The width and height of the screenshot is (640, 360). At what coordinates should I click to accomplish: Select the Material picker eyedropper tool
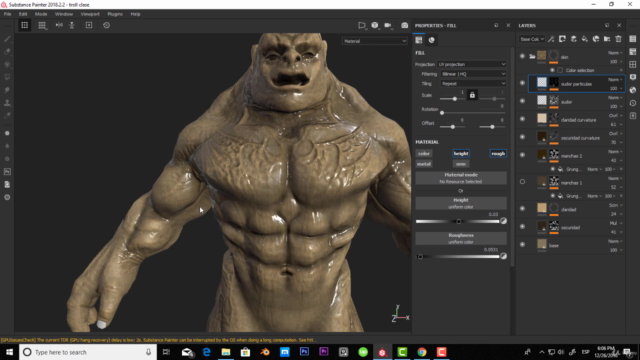(x=7, y=116)
